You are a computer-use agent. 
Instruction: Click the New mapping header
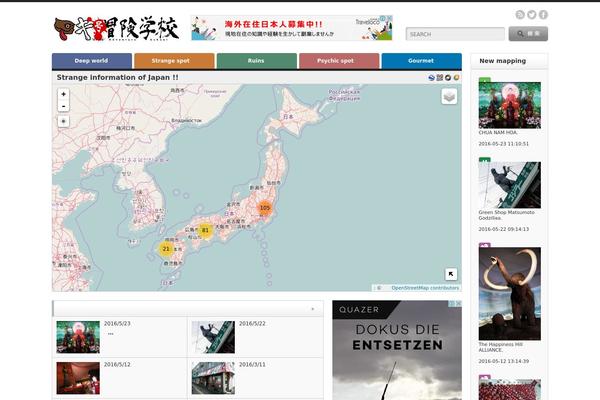[x=502, y=61]
